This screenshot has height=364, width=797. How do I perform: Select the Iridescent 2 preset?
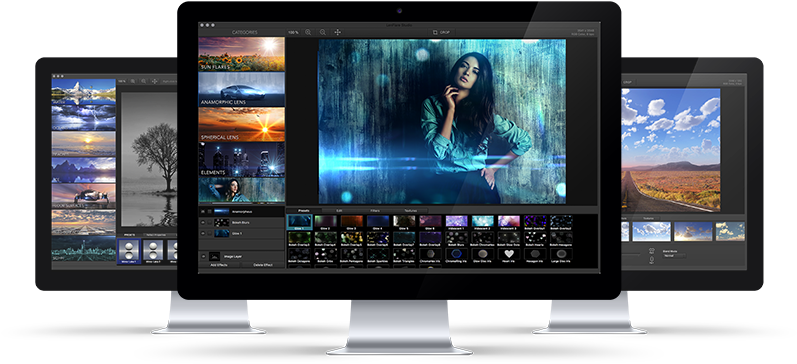(x=482, y=222)
